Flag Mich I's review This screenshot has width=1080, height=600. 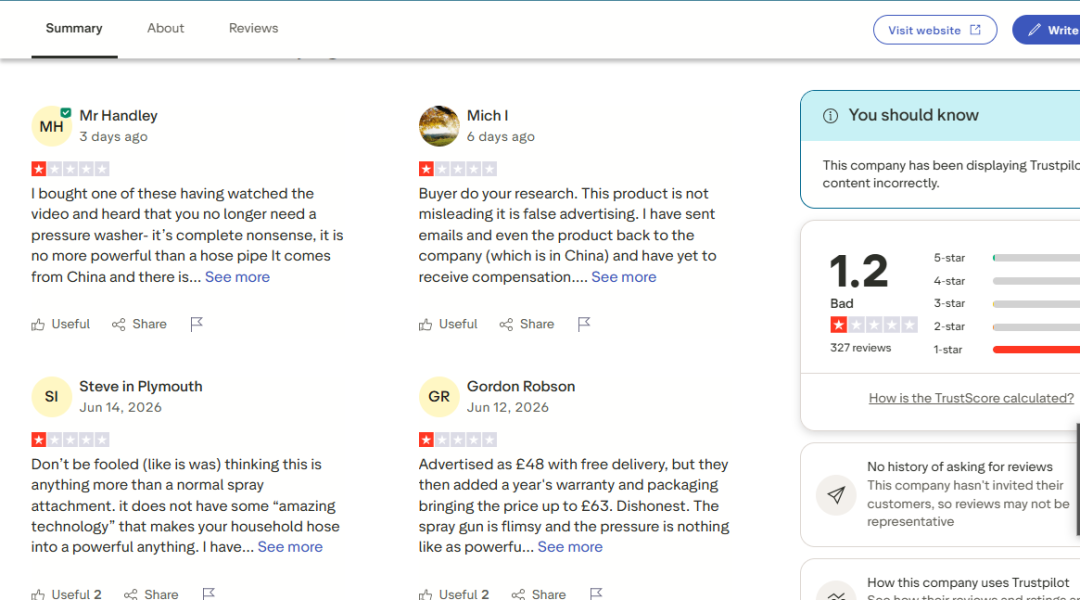[584, 324]
